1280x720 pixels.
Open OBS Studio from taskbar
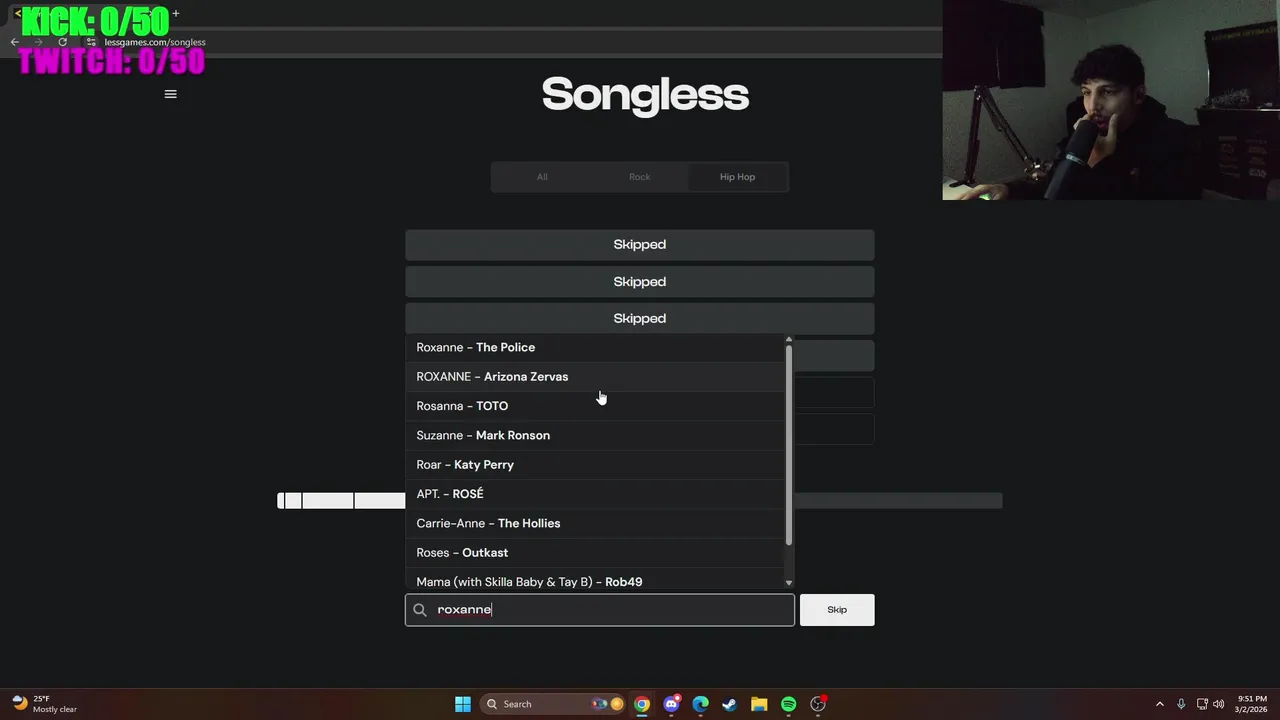(x=818, y=704)
